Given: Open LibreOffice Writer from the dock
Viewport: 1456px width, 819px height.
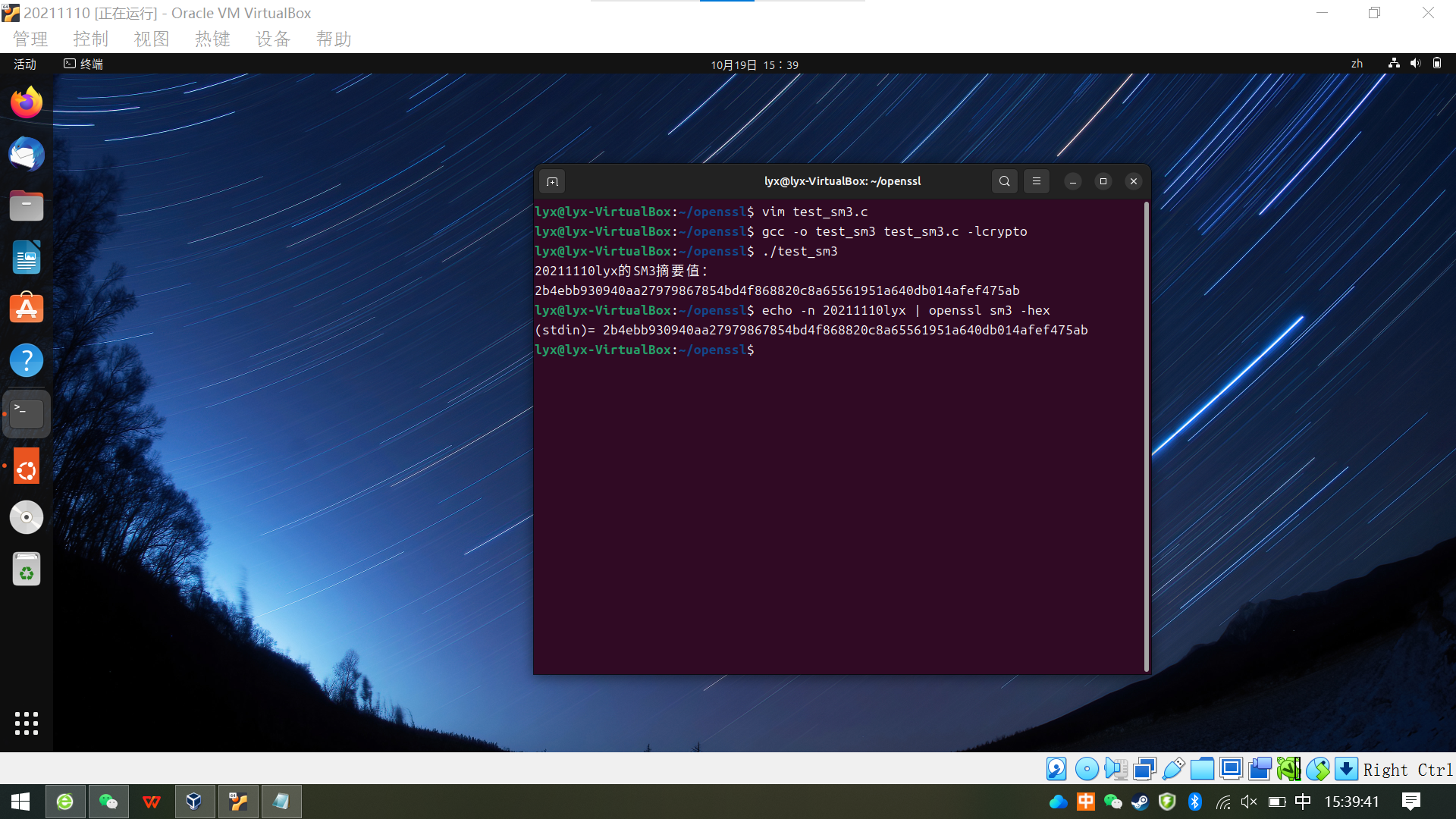Looking at the screenshot, I should [27, 258].
